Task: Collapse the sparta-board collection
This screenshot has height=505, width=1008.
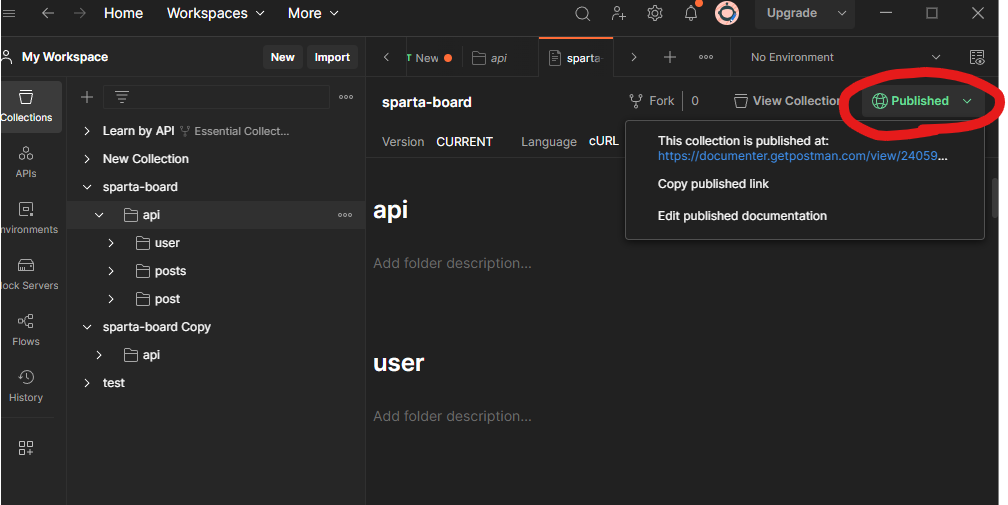Action: pos(87,187)
